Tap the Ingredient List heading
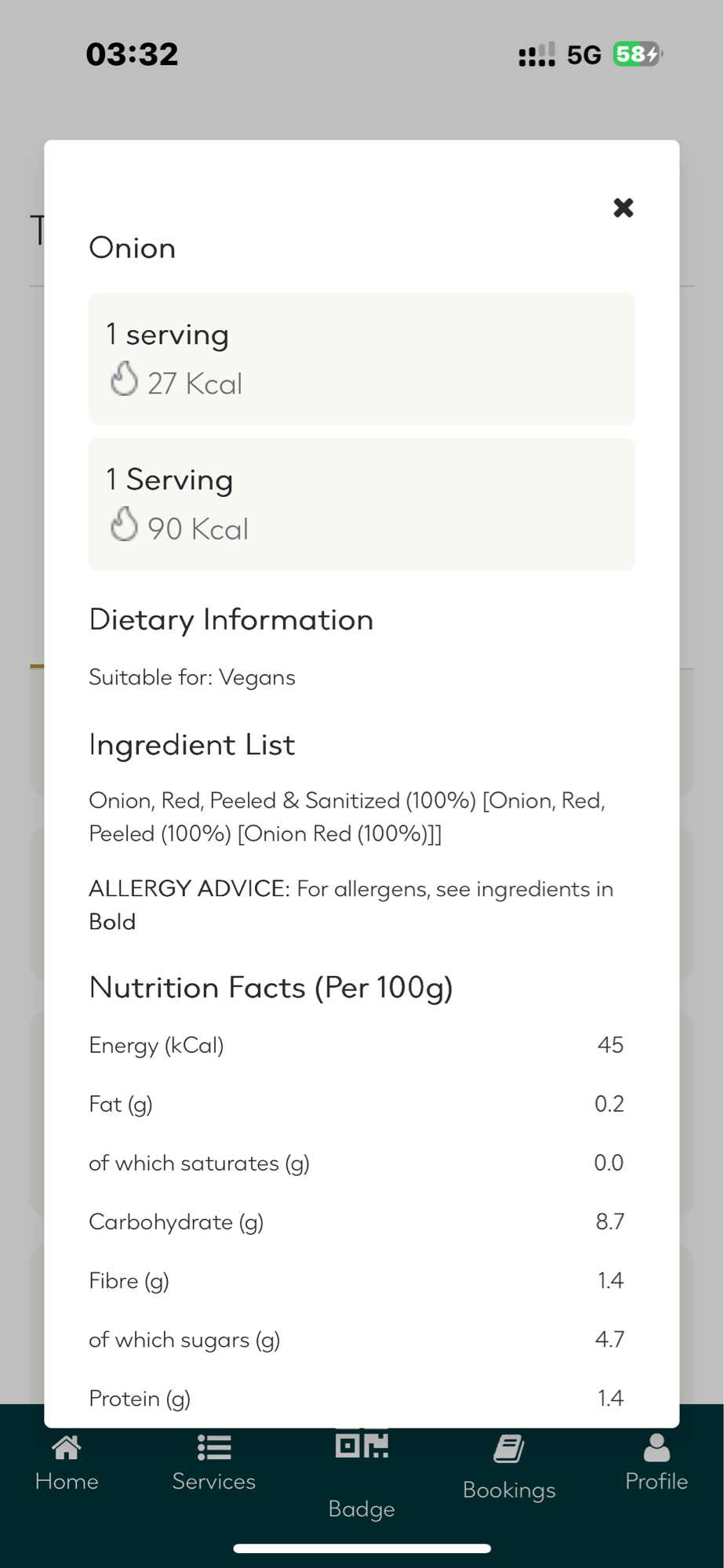The width and height of the screenshot is (724, 1568). 191,745
